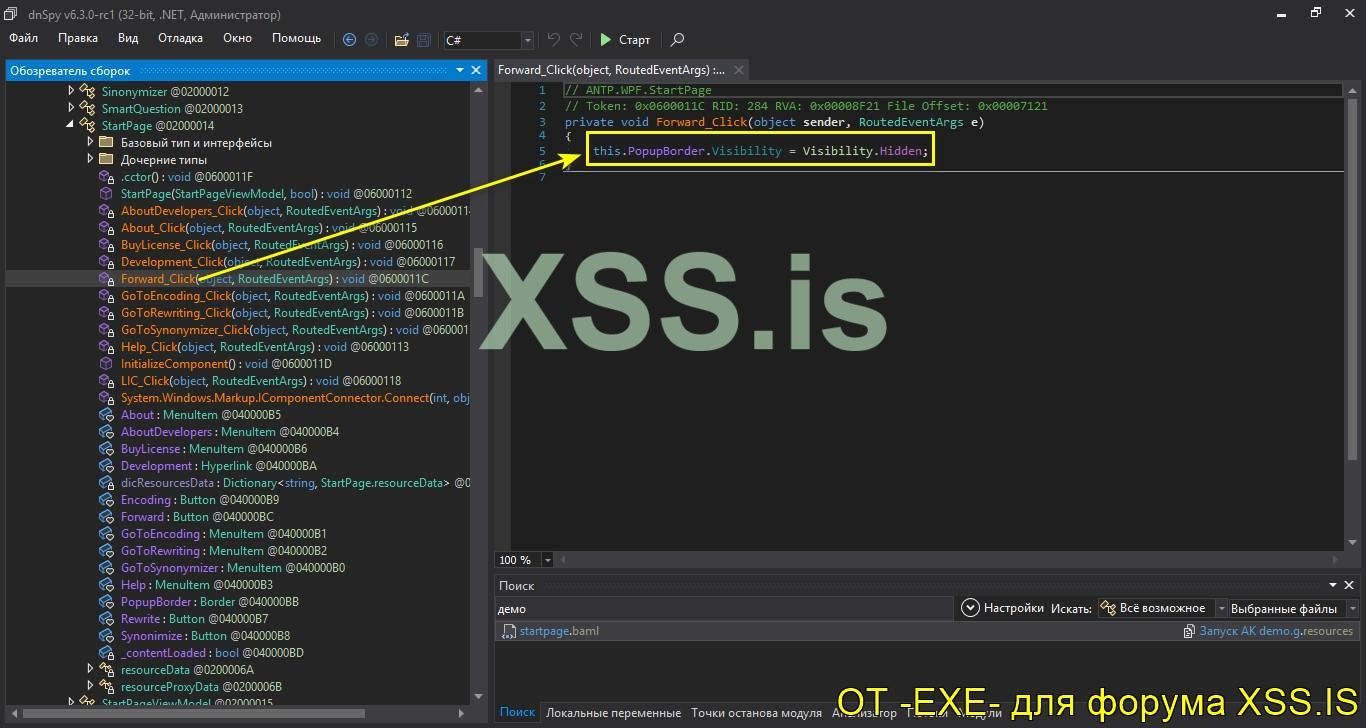
Task: Expand the Дочерние типы folder
Action: click(90, 159)
